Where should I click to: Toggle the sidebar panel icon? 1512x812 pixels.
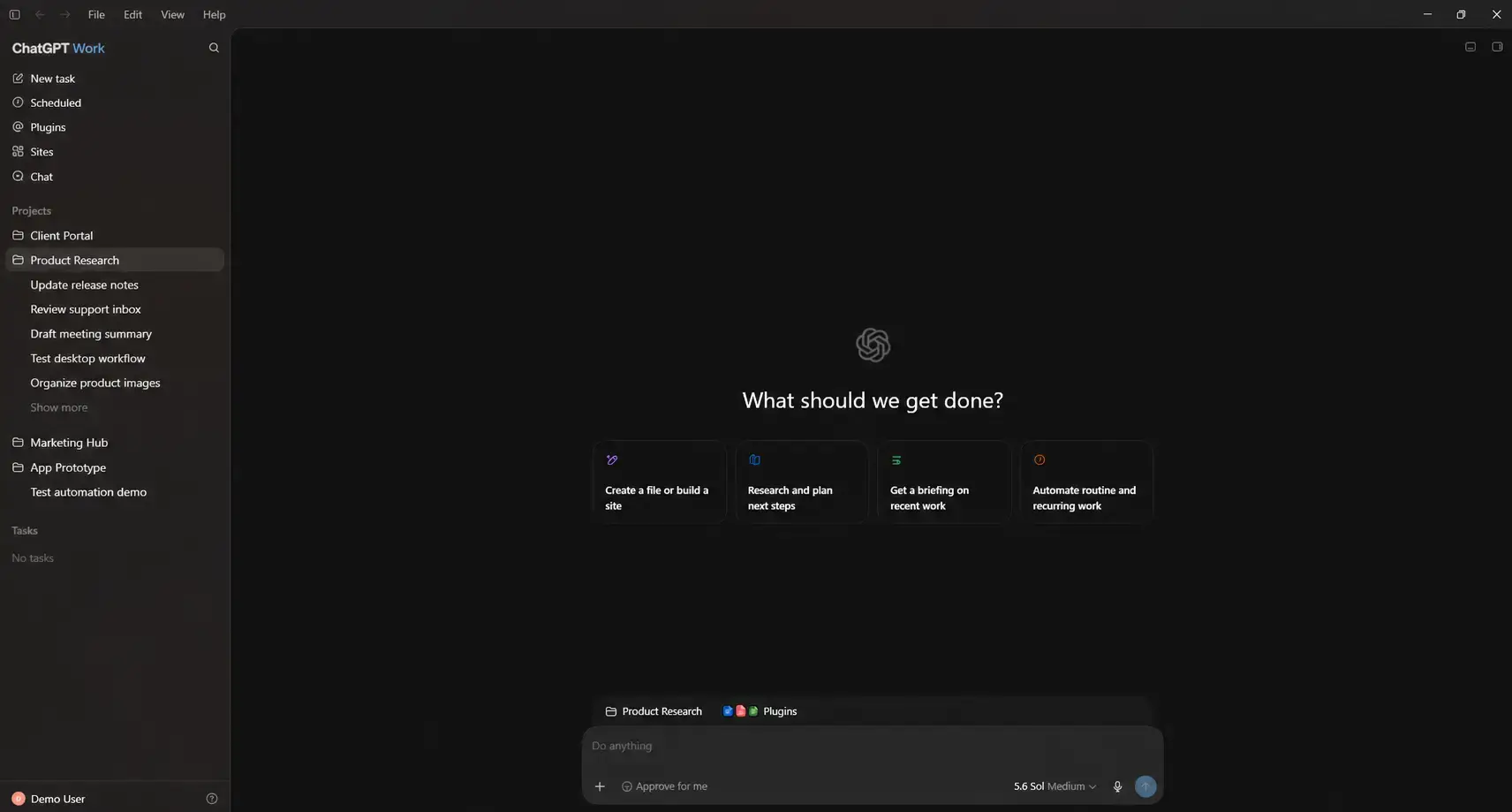(14, 14)
